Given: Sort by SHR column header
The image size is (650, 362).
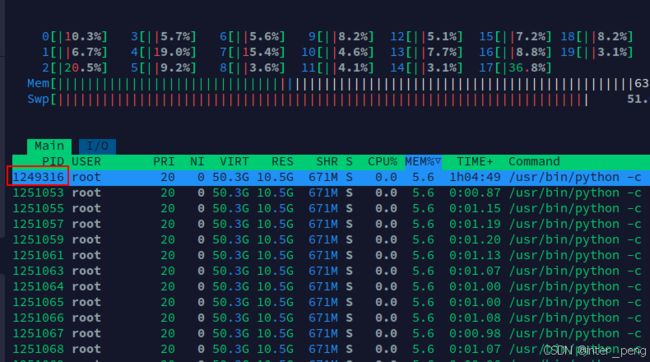Looking at the screenshot, I should 327,161.
